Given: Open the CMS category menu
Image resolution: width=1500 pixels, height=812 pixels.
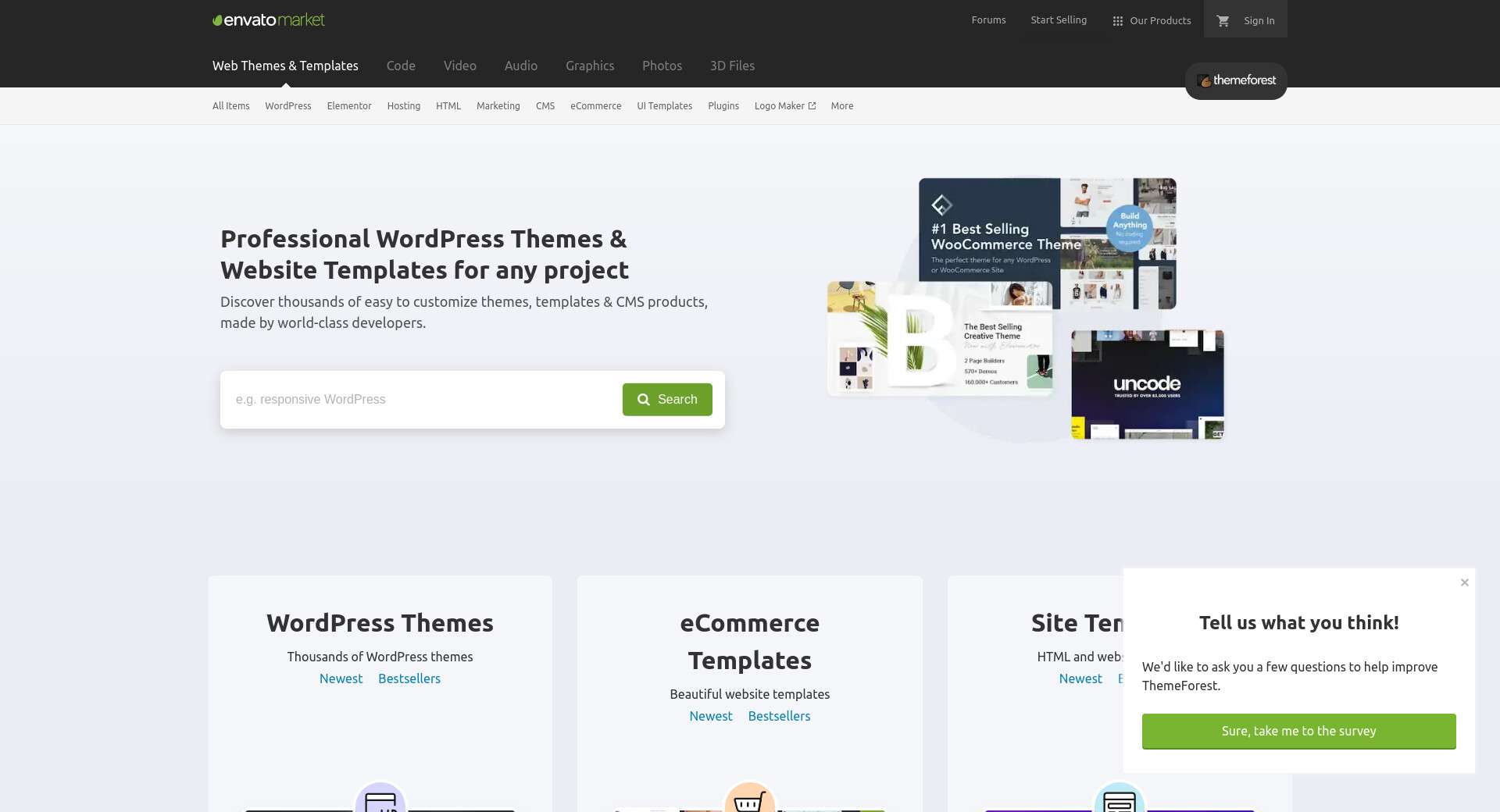Looking at the screenshot, I should point(545,106).
